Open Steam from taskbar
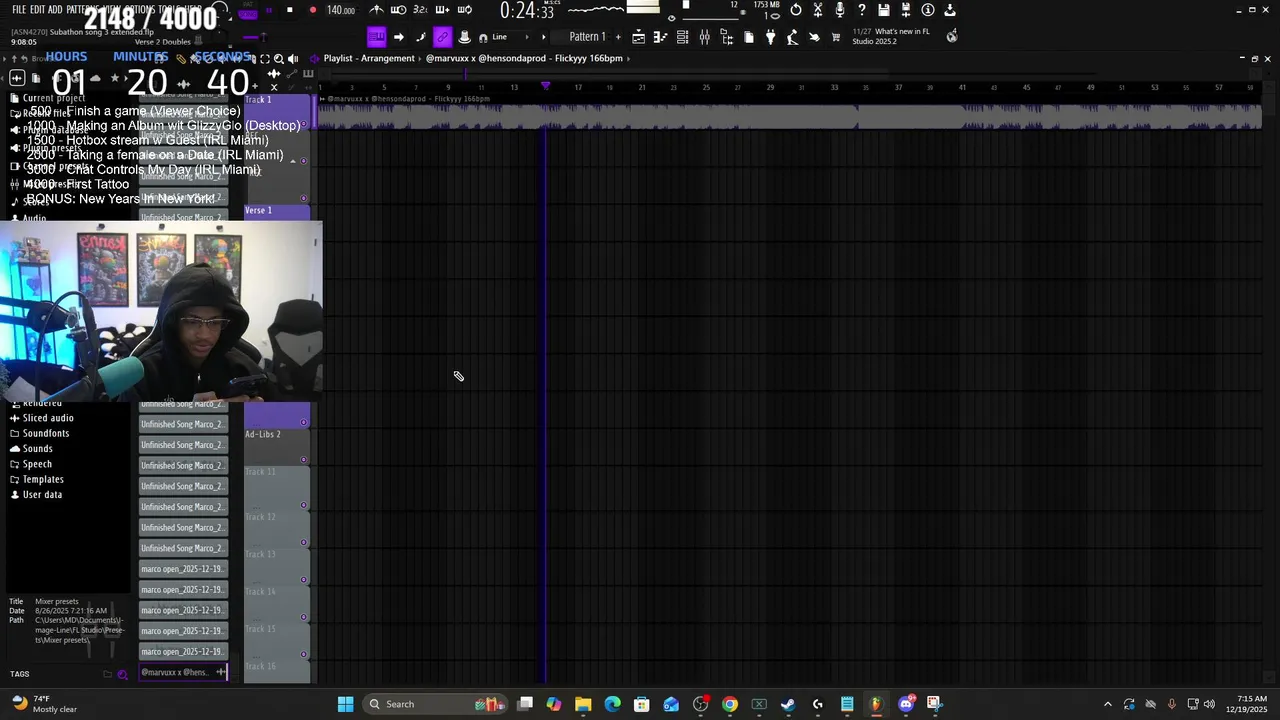This screenshot has width=1280, height=720. (x=788, y=704)
